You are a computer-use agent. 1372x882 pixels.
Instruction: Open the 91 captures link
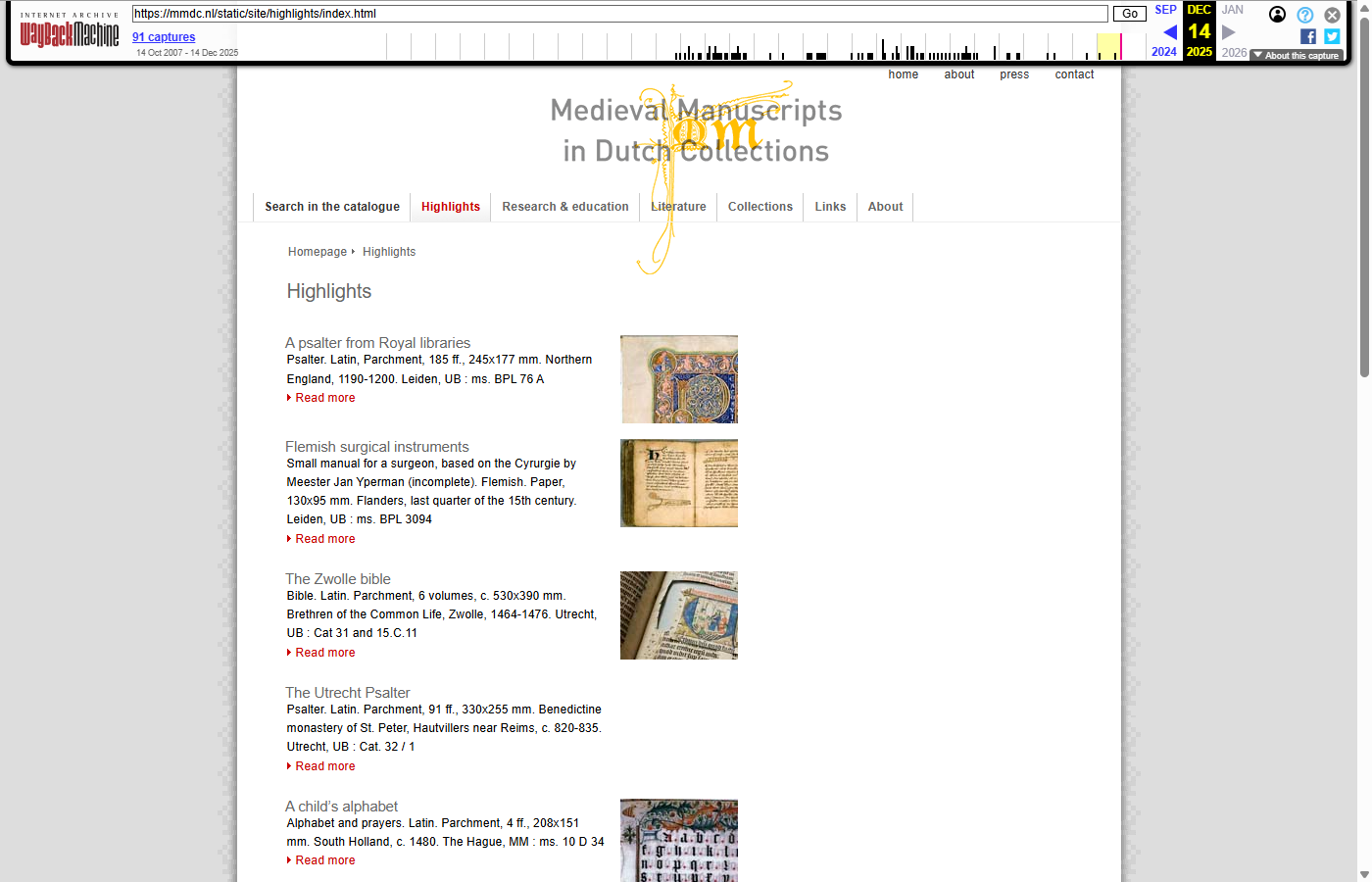coord(164,37)
